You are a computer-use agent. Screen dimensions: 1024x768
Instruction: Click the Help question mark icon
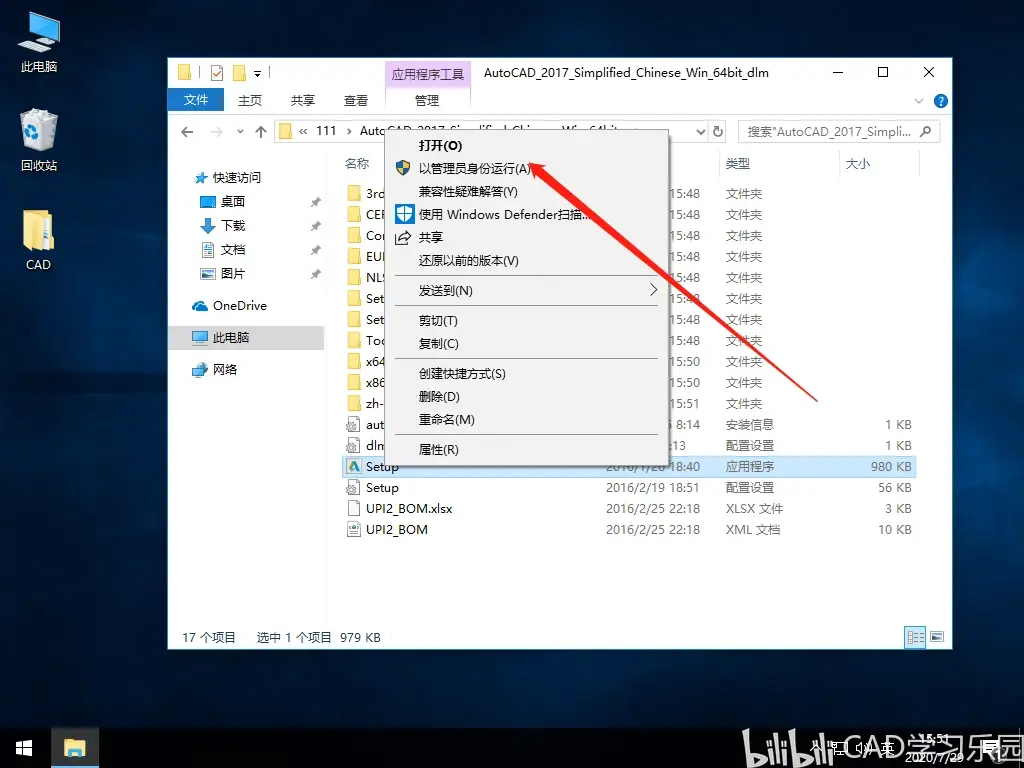[x=940, y=101]
